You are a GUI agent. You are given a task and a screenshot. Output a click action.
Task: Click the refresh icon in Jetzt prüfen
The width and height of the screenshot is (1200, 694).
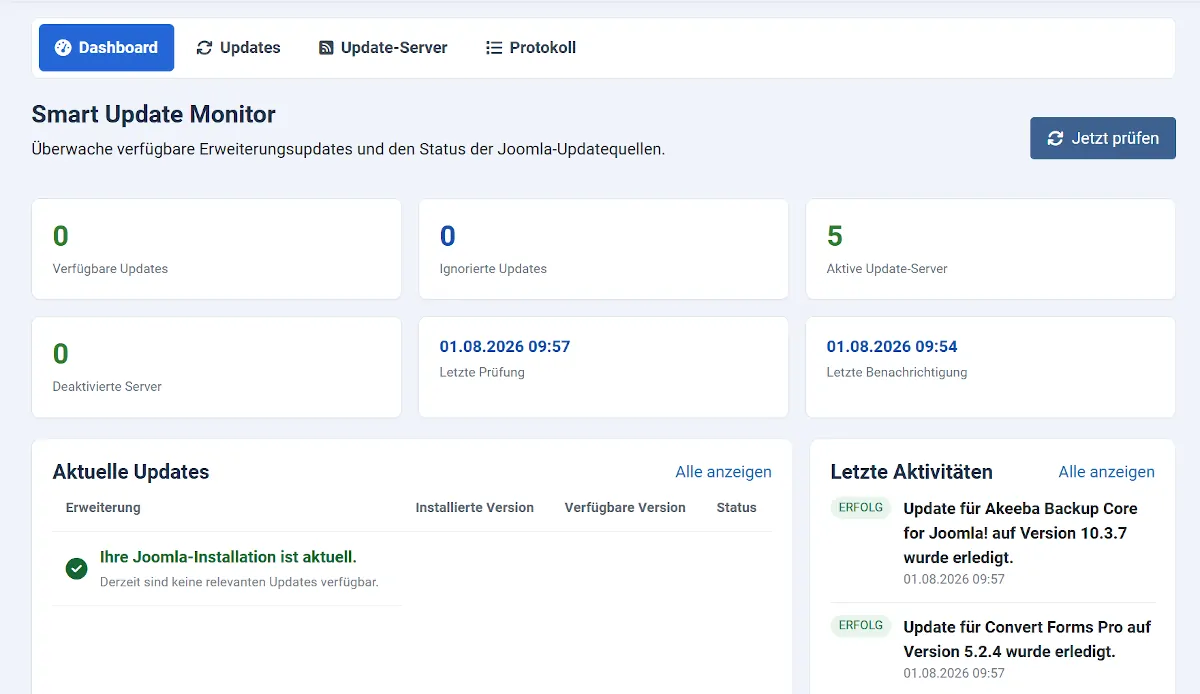click(1055, 138)
